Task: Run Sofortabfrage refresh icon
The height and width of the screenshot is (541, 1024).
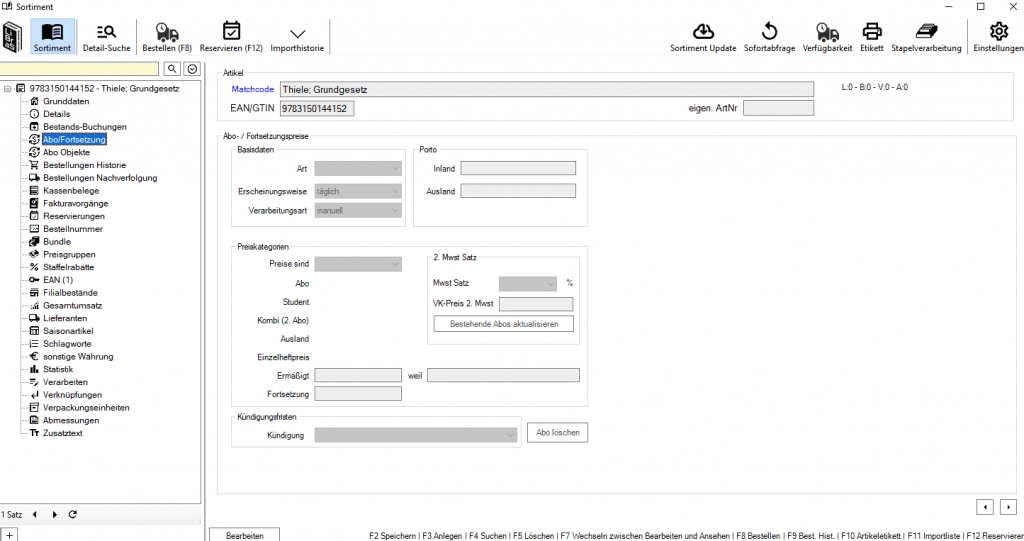Action: coord(769,33)
